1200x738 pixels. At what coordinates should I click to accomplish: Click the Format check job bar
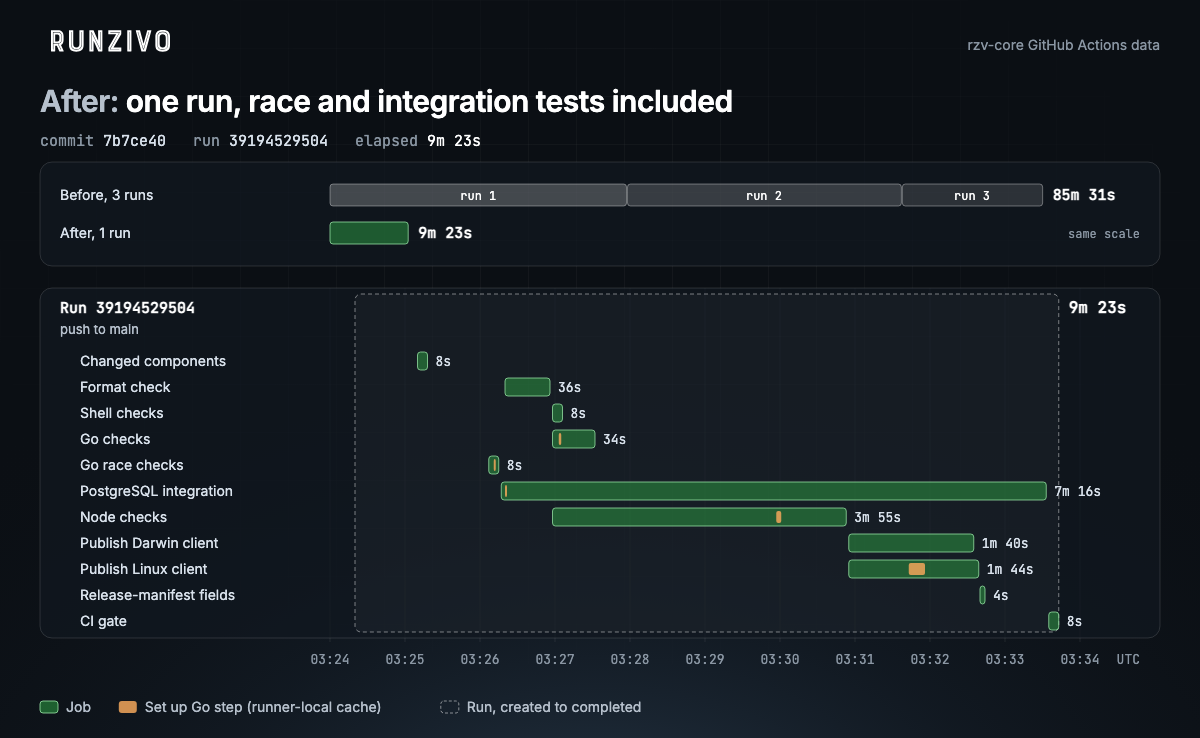[527, 387]
